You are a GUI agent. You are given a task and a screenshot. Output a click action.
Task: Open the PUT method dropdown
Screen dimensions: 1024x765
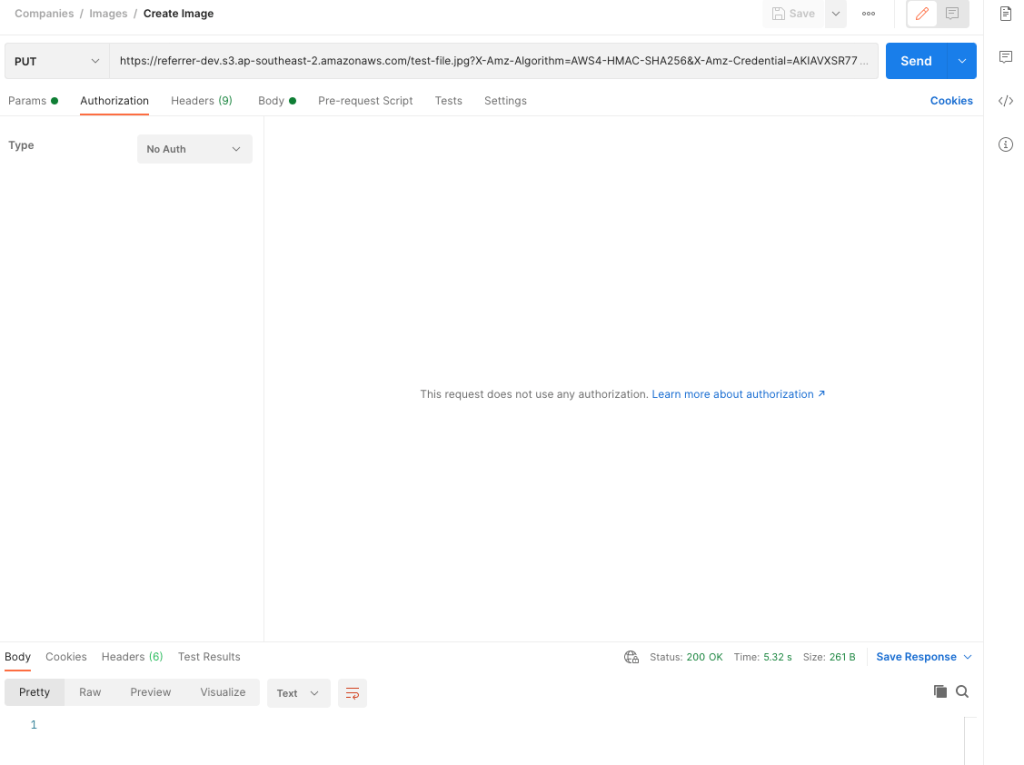click(57, 61)
